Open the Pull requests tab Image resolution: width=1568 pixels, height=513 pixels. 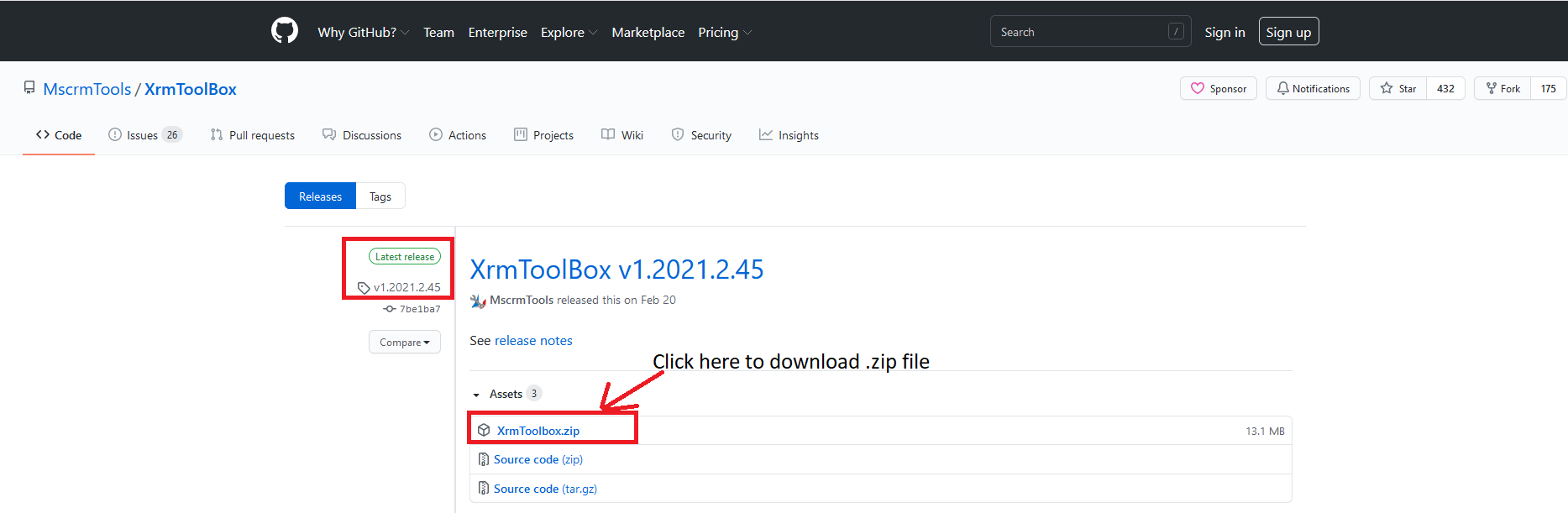click(252, 135)
